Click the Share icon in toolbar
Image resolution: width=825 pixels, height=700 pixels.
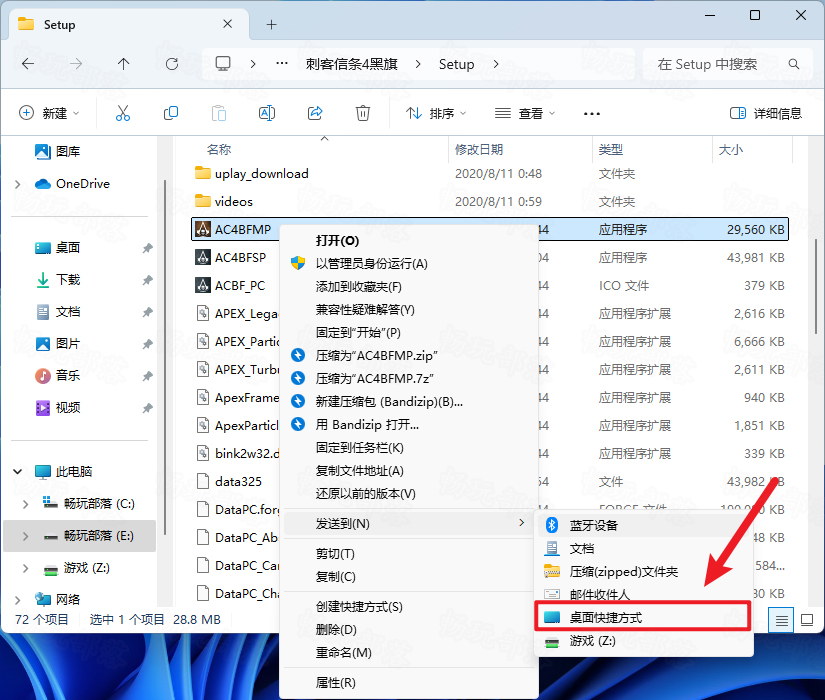click(x=315, y=113)
